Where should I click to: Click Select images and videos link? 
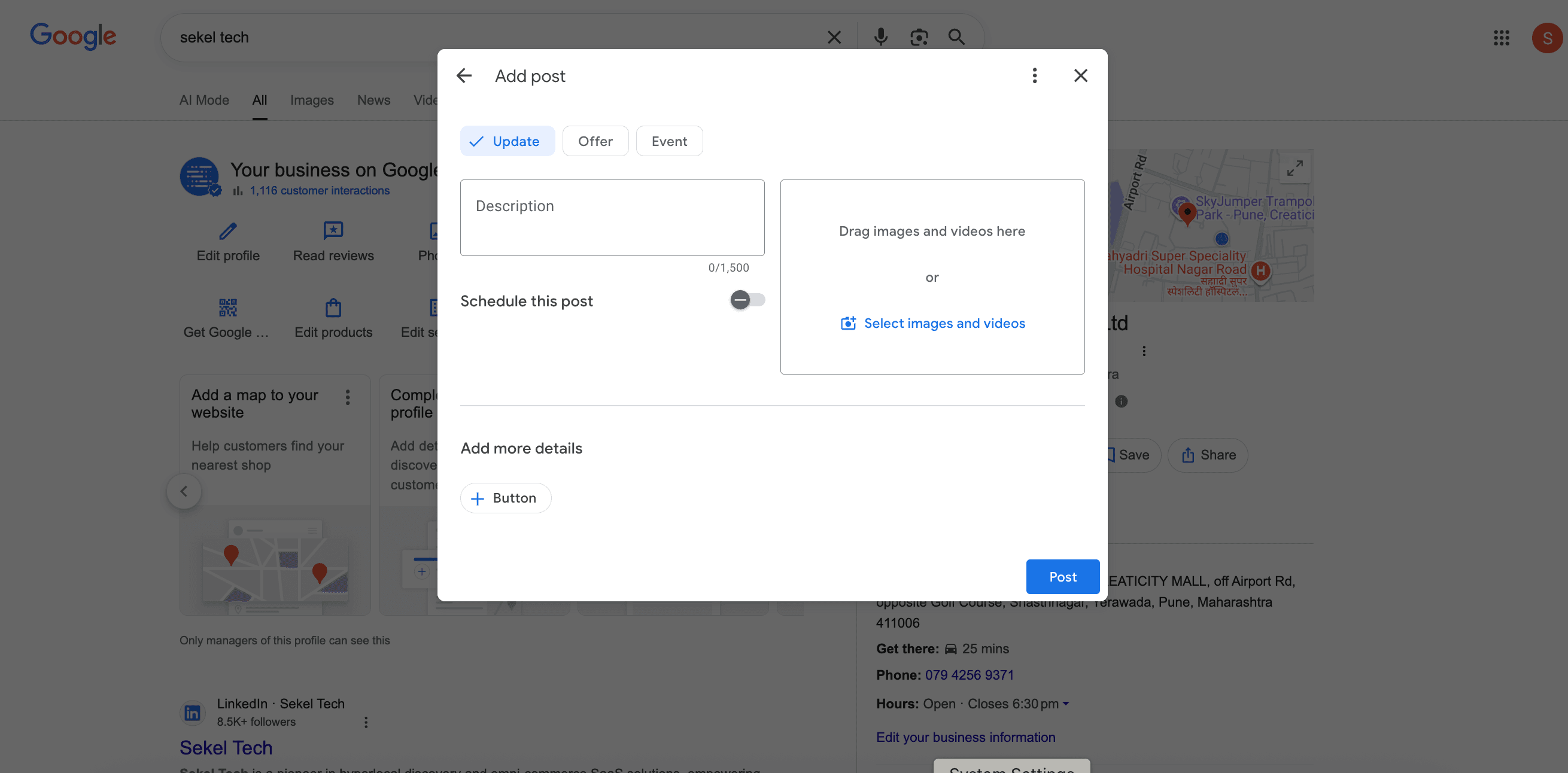coord(944,323)
